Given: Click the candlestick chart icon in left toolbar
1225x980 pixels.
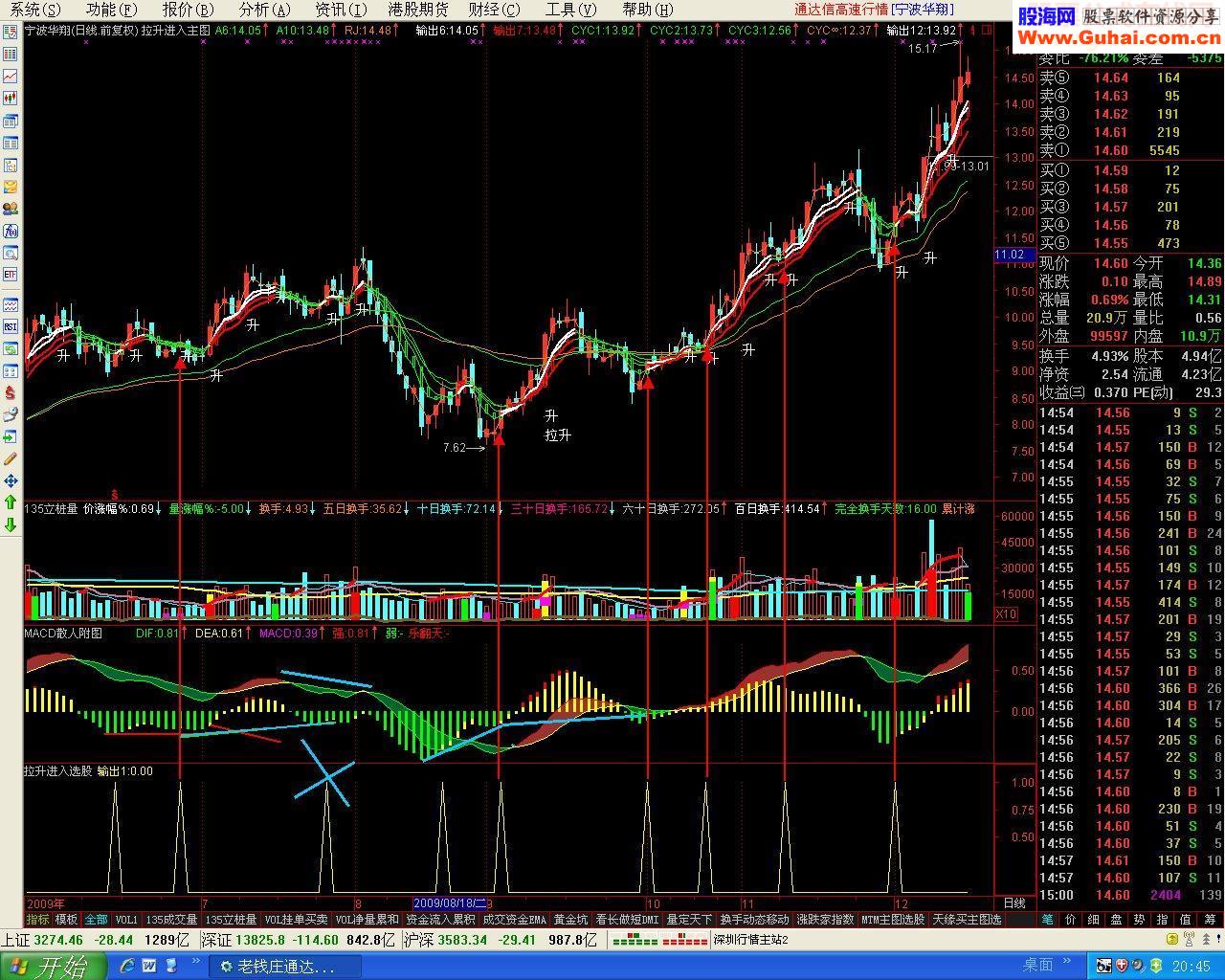Looking at the screenshot, I should [11, 98].
